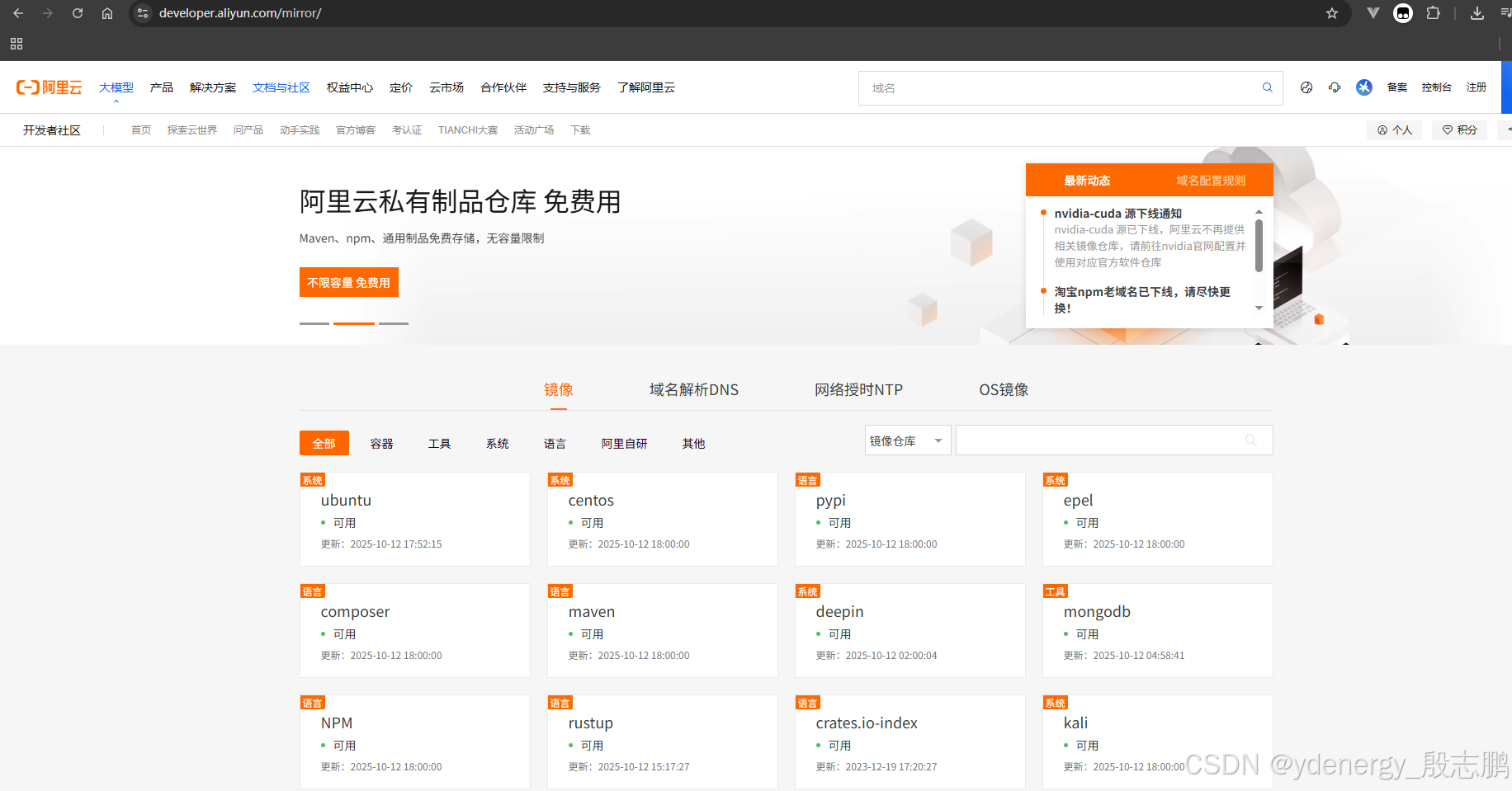This screenshot has height=791, width=1512.
Task: Select the 镜像 tab
Action: pyautogui.click(x=559, y=389)
